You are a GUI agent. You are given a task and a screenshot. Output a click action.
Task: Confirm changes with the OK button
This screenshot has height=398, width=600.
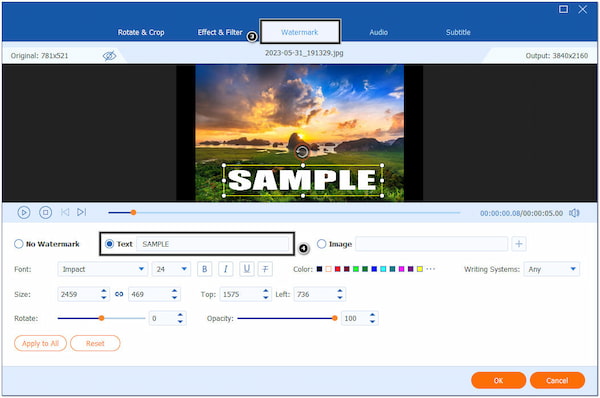499,380
